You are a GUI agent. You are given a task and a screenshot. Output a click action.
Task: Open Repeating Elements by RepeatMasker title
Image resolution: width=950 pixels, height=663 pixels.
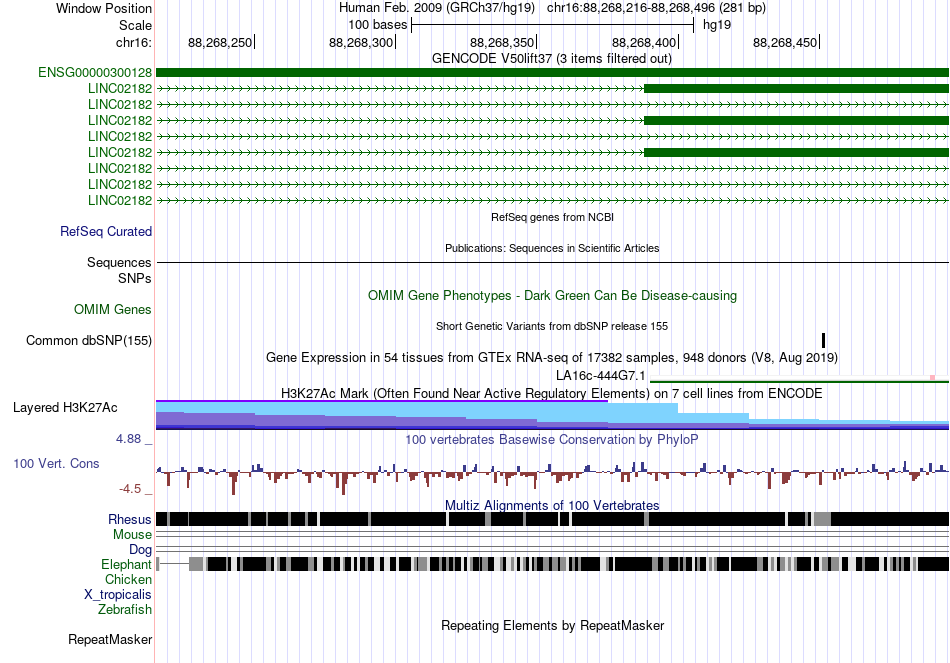(x=552, y=625)
